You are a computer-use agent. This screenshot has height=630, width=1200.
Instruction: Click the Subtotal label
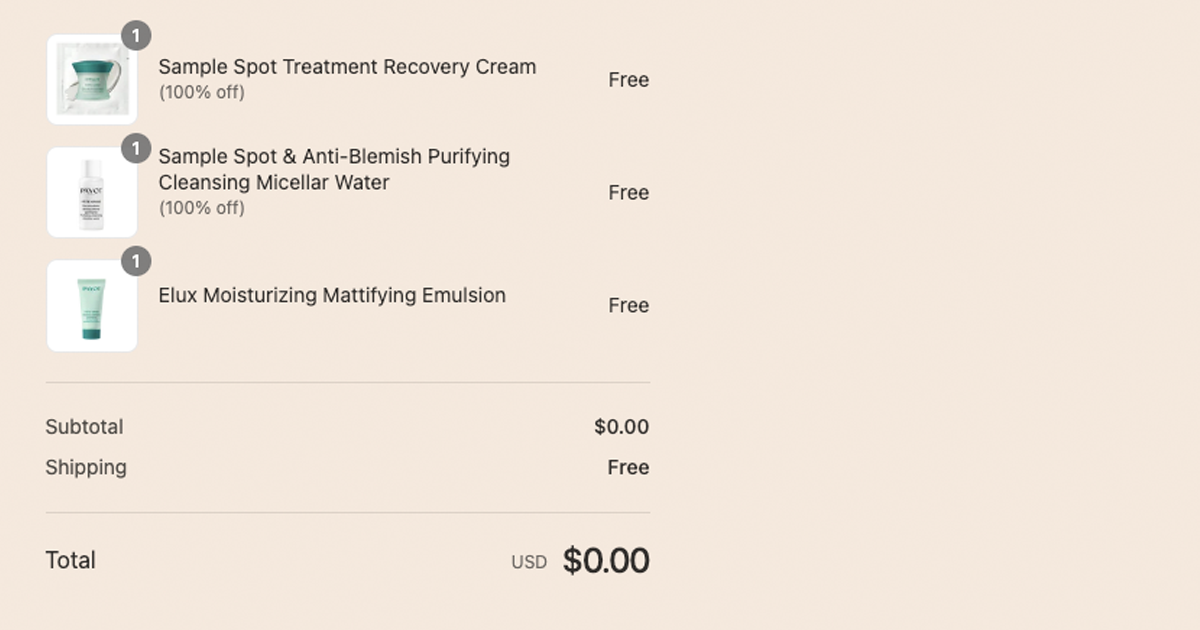point(84,427)
